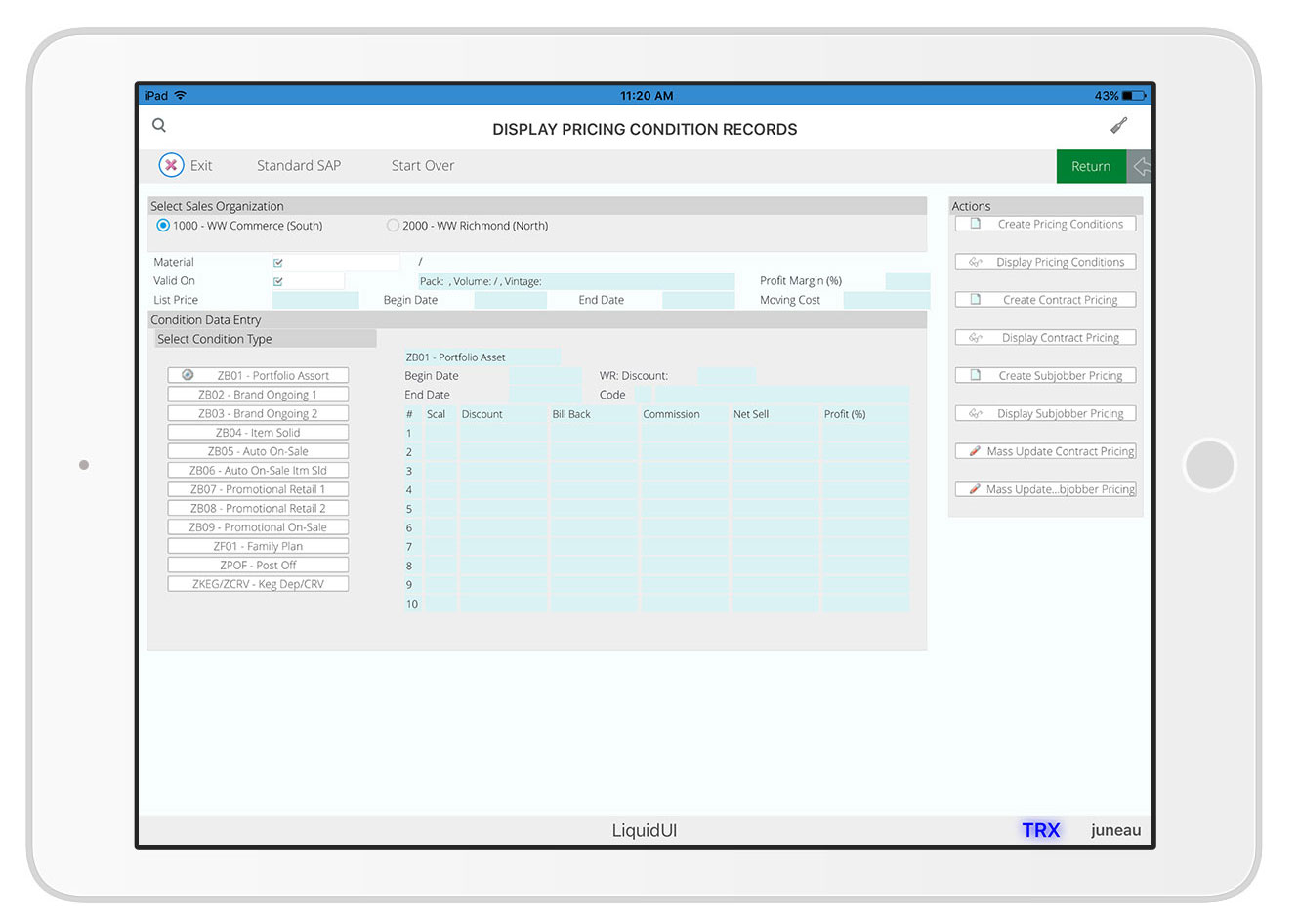Click pencil icon on Mass Update Contract Pricing
The height and width of the screenshot is (924, 1298).
pyautogui.click(x=974, y=451)
